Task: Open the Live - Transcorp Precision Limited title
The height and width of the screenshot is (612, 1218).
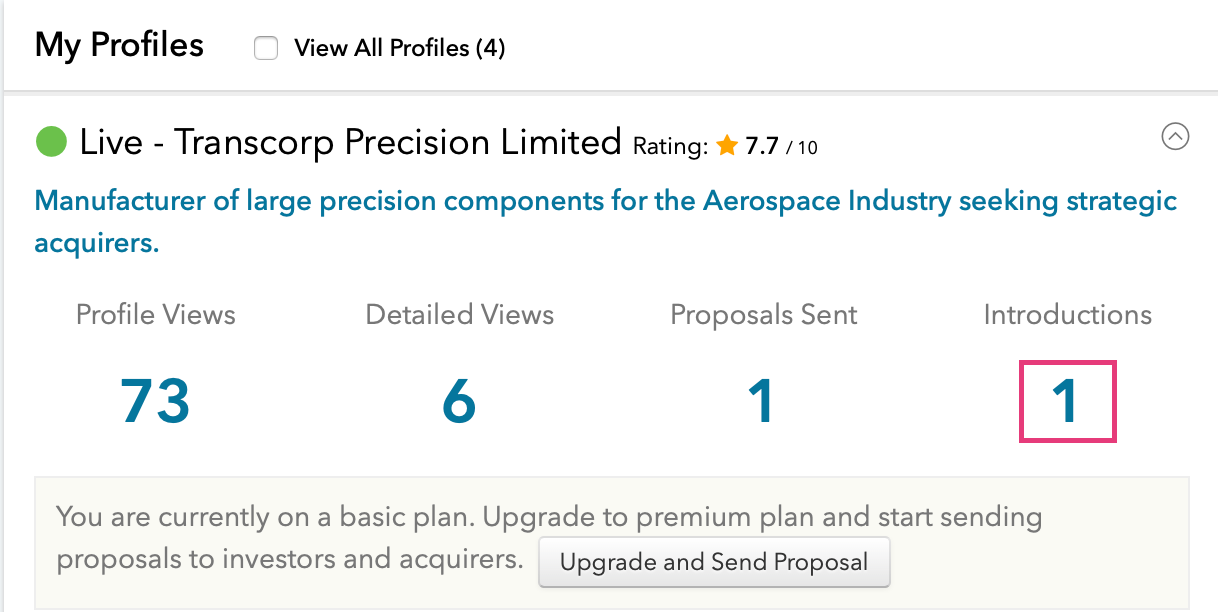Action: coord(350,142)
